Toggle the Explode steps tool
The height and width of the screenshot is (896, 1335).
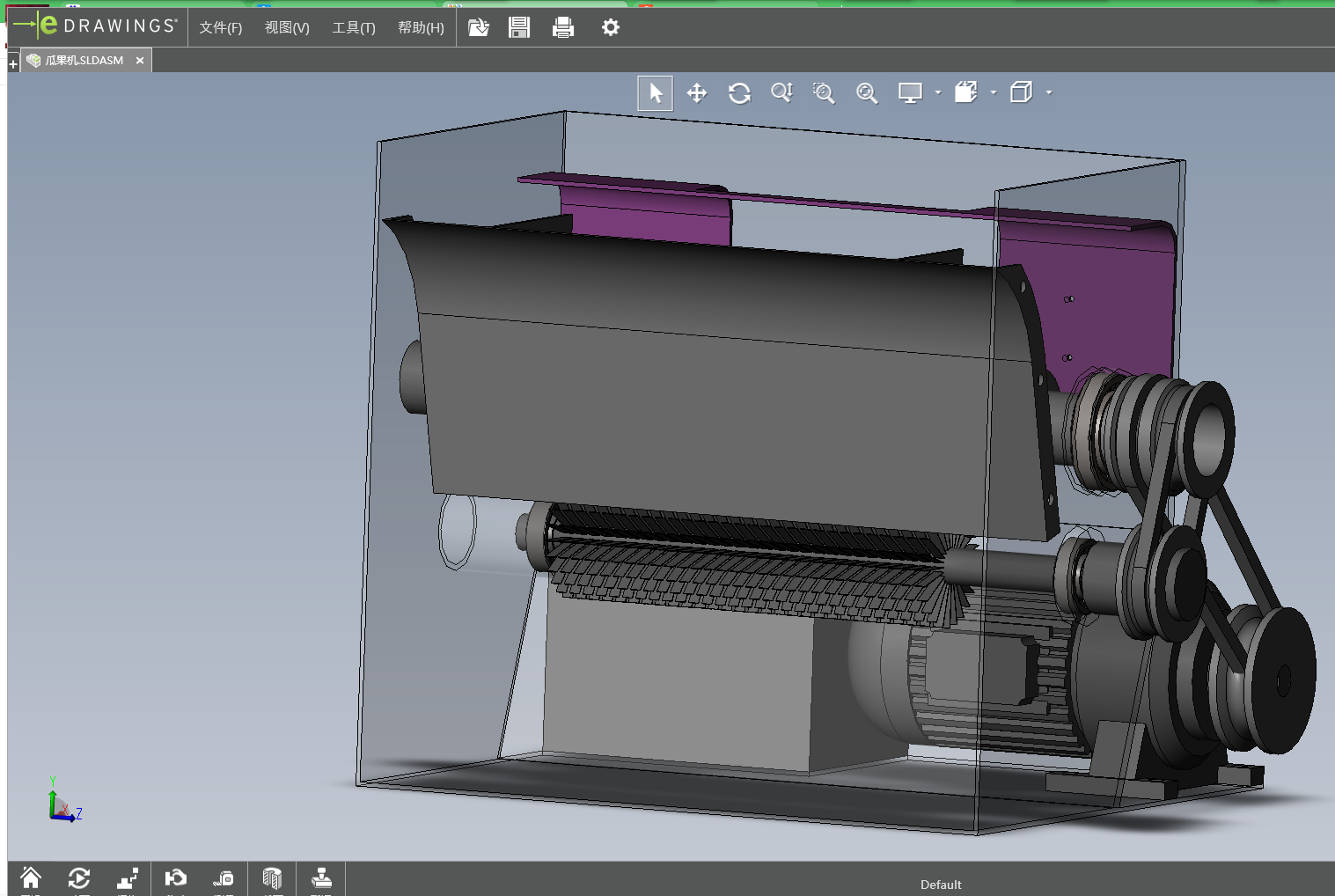pos(128,878)
